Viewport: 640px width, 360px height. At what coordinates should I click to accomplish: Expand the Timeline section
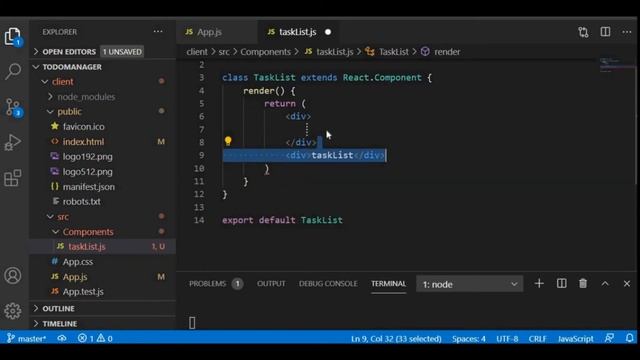(x=103, y=324)
